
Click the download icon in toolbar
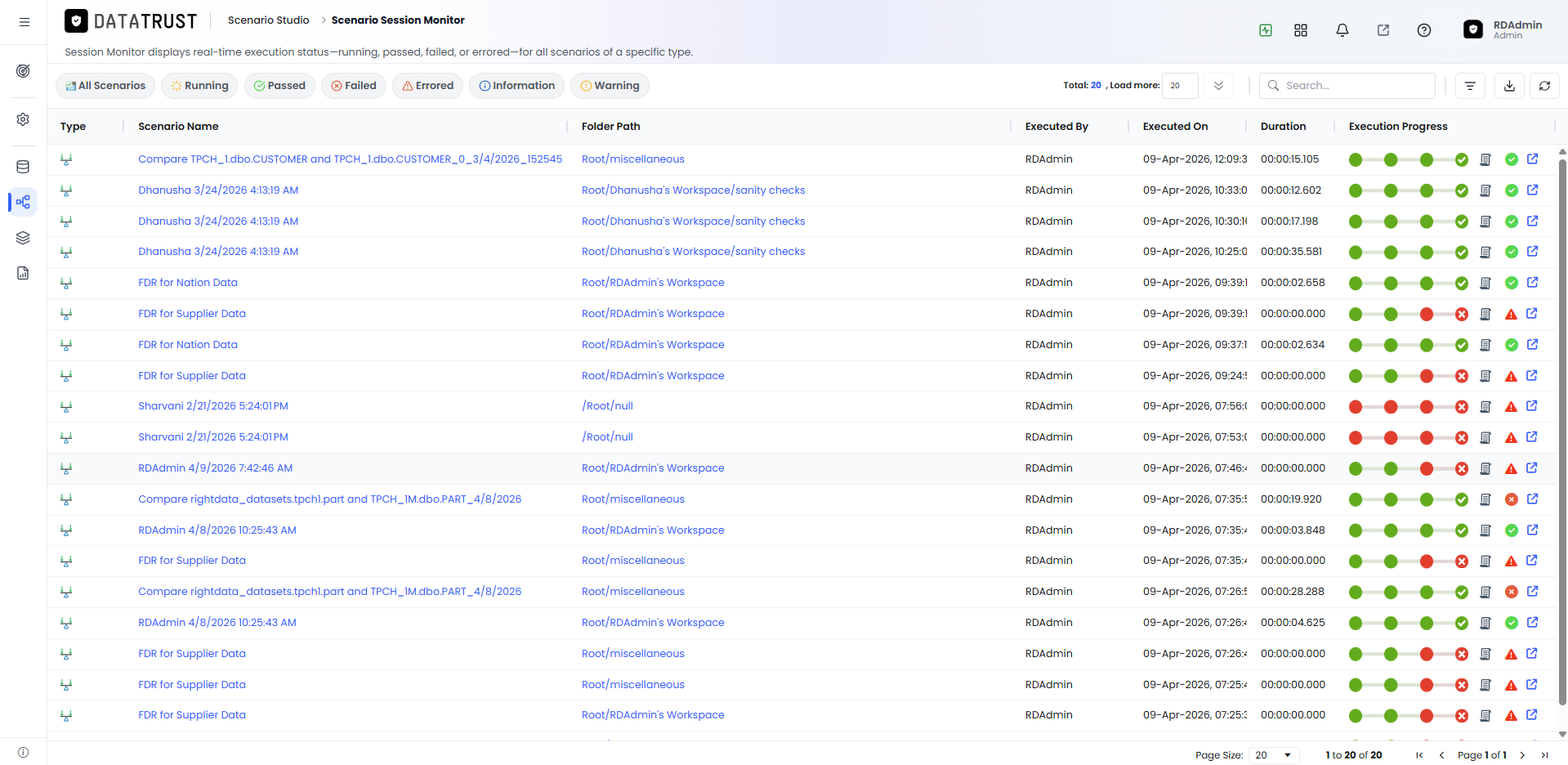point(1509,86)
